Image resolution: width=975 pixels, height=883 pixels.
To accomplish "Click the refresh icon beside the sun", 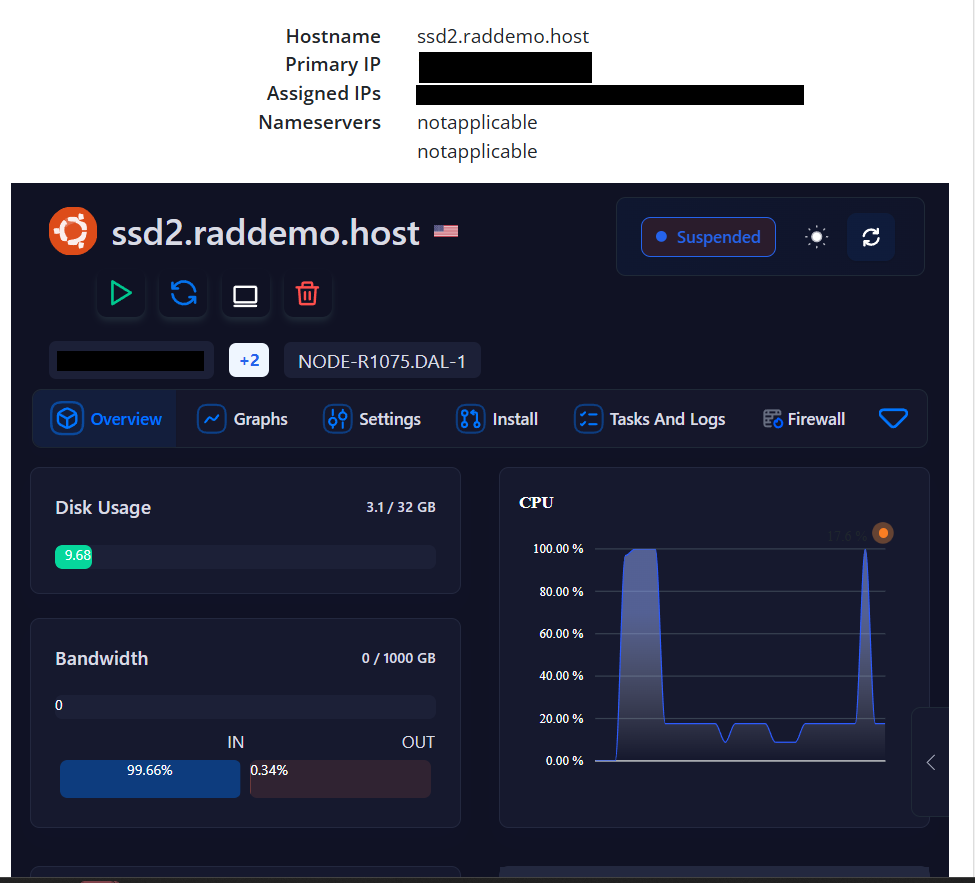I will pyautogui.click(x=870, y=237).
